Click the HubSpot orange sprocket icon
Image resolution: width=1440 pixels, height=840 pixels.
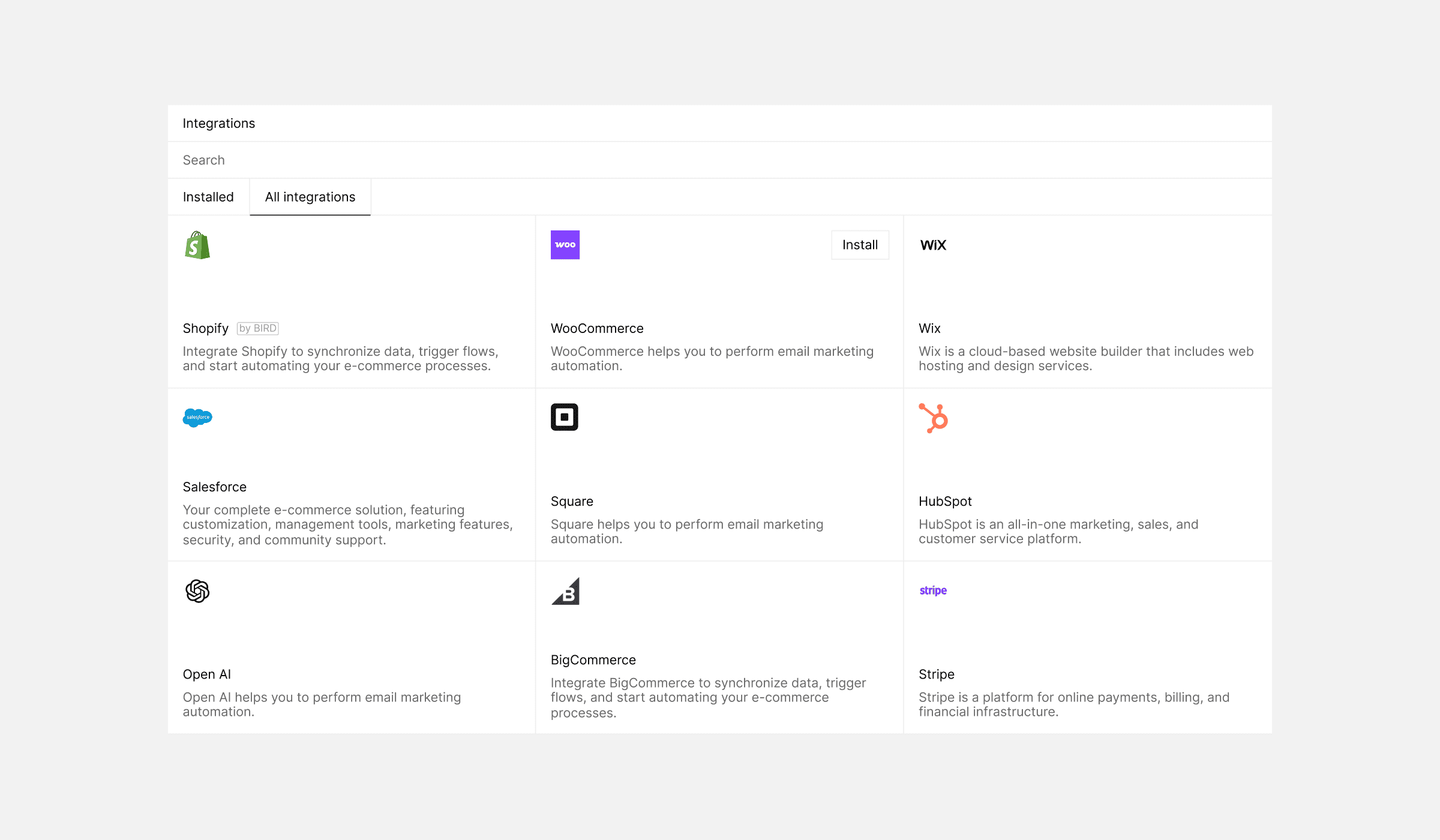pos(934,418)
